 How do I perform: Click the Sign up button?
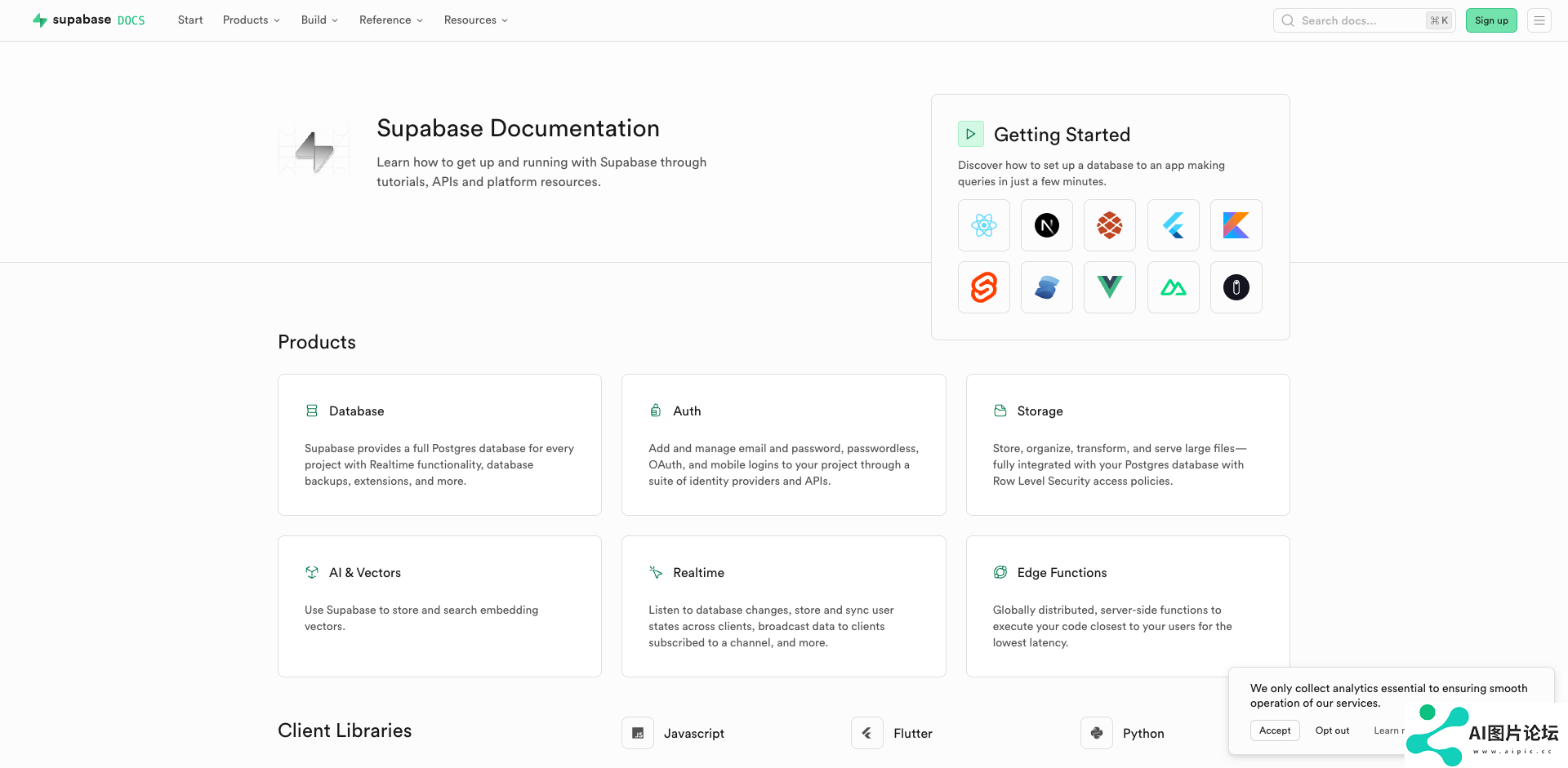1491,20
